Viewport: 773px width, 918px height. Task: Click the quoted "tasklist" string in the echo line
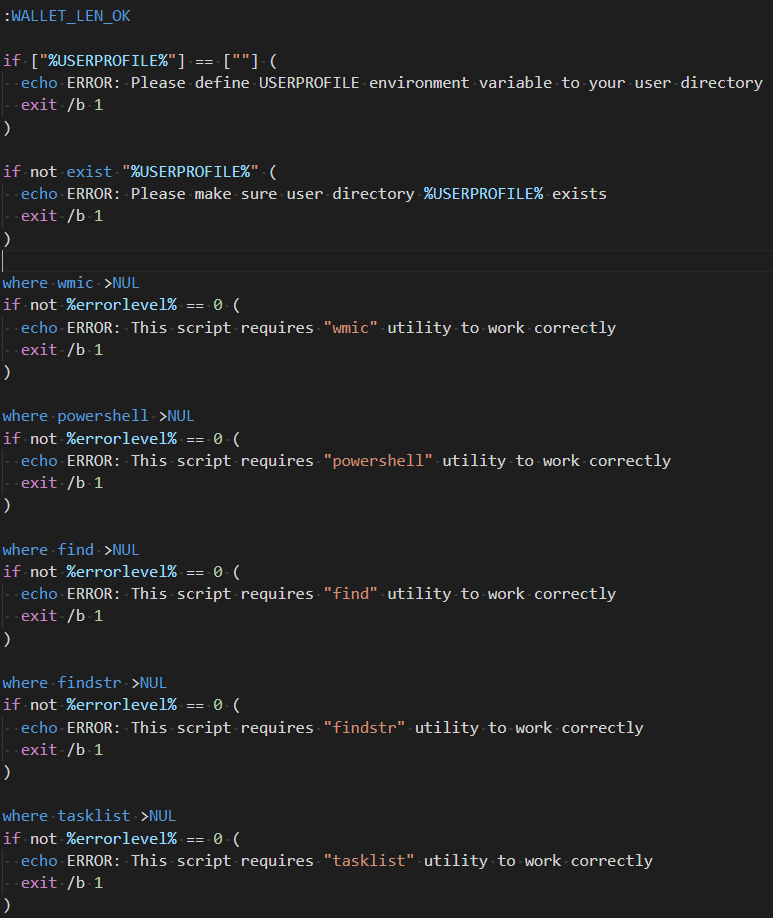tap(368, 861)
